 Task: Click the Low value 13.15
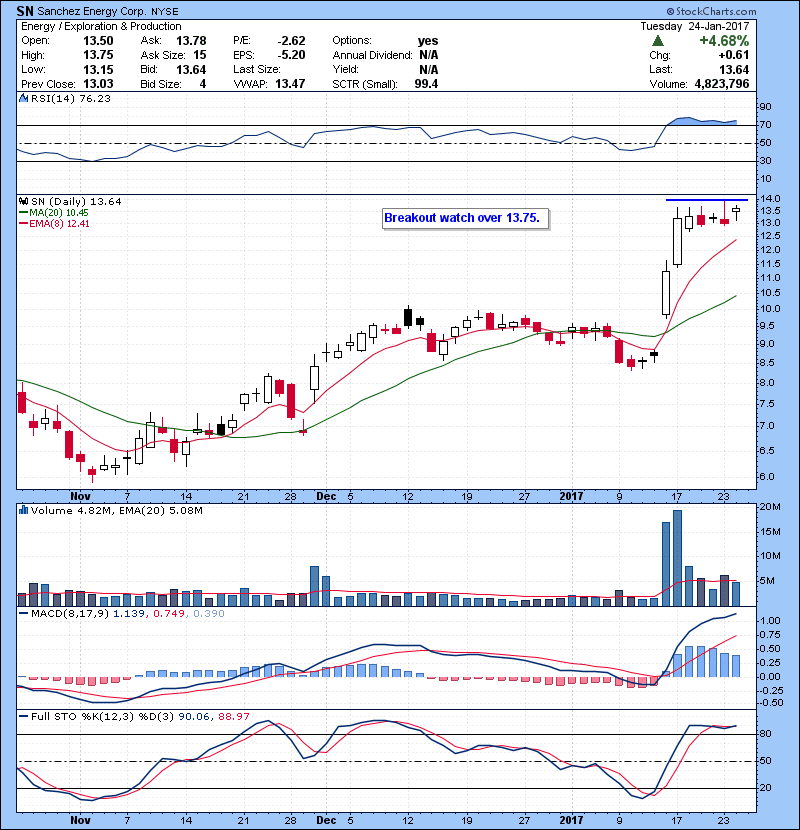tap(98, 69)
